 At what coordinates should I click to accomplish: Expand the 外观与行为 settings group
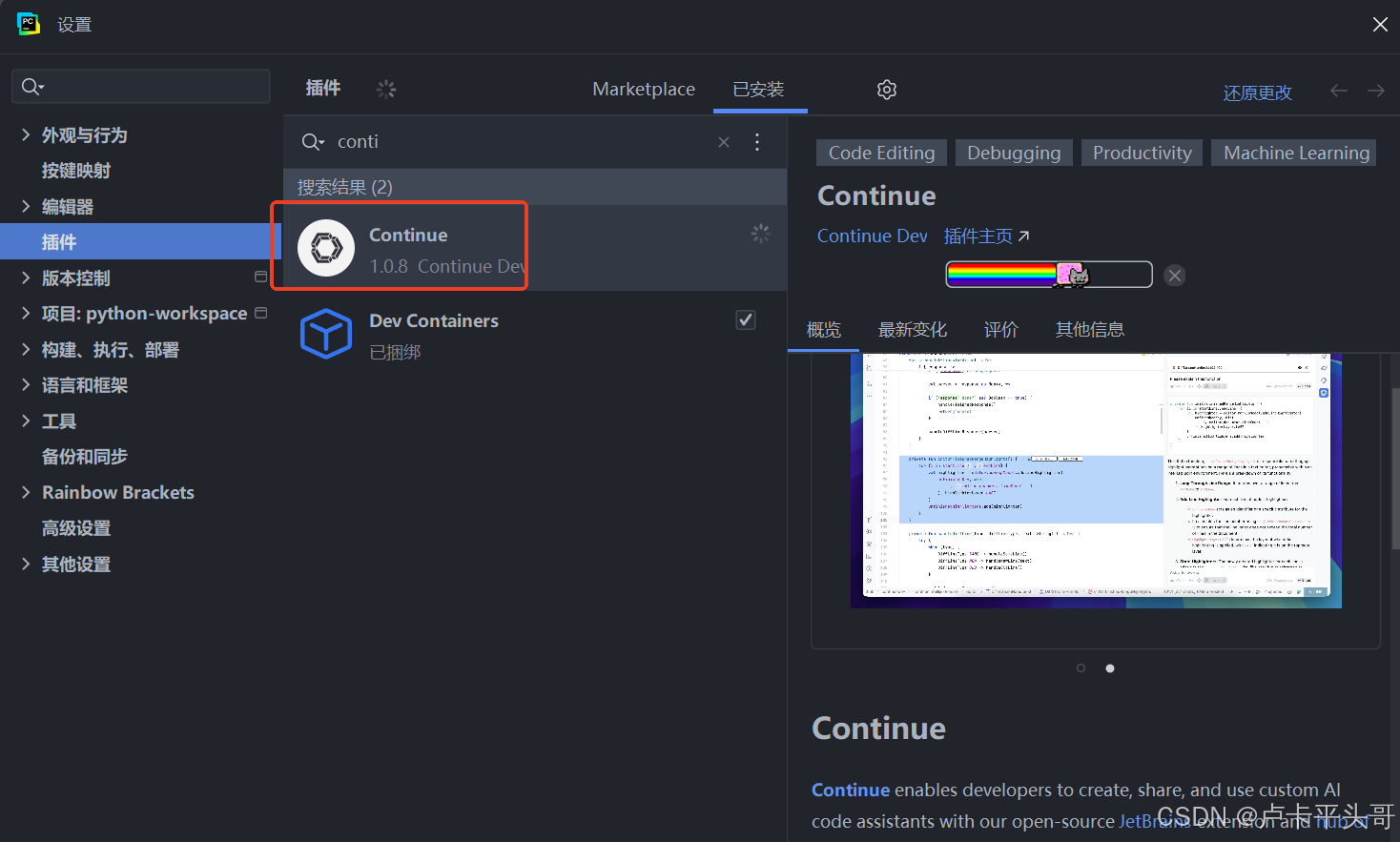pyautogui.click(x=26, y=135)
